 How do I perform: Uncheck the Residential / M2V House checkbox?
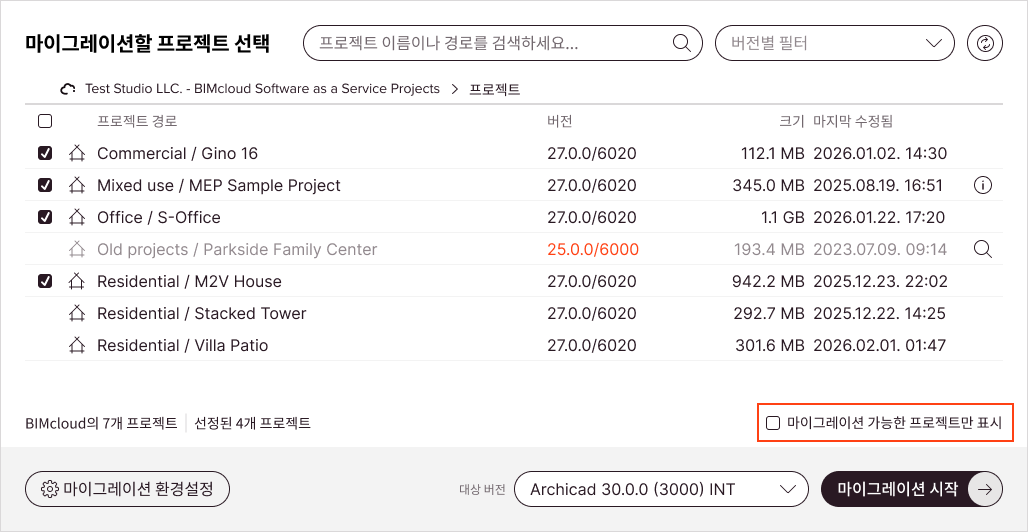coord(45,281)
